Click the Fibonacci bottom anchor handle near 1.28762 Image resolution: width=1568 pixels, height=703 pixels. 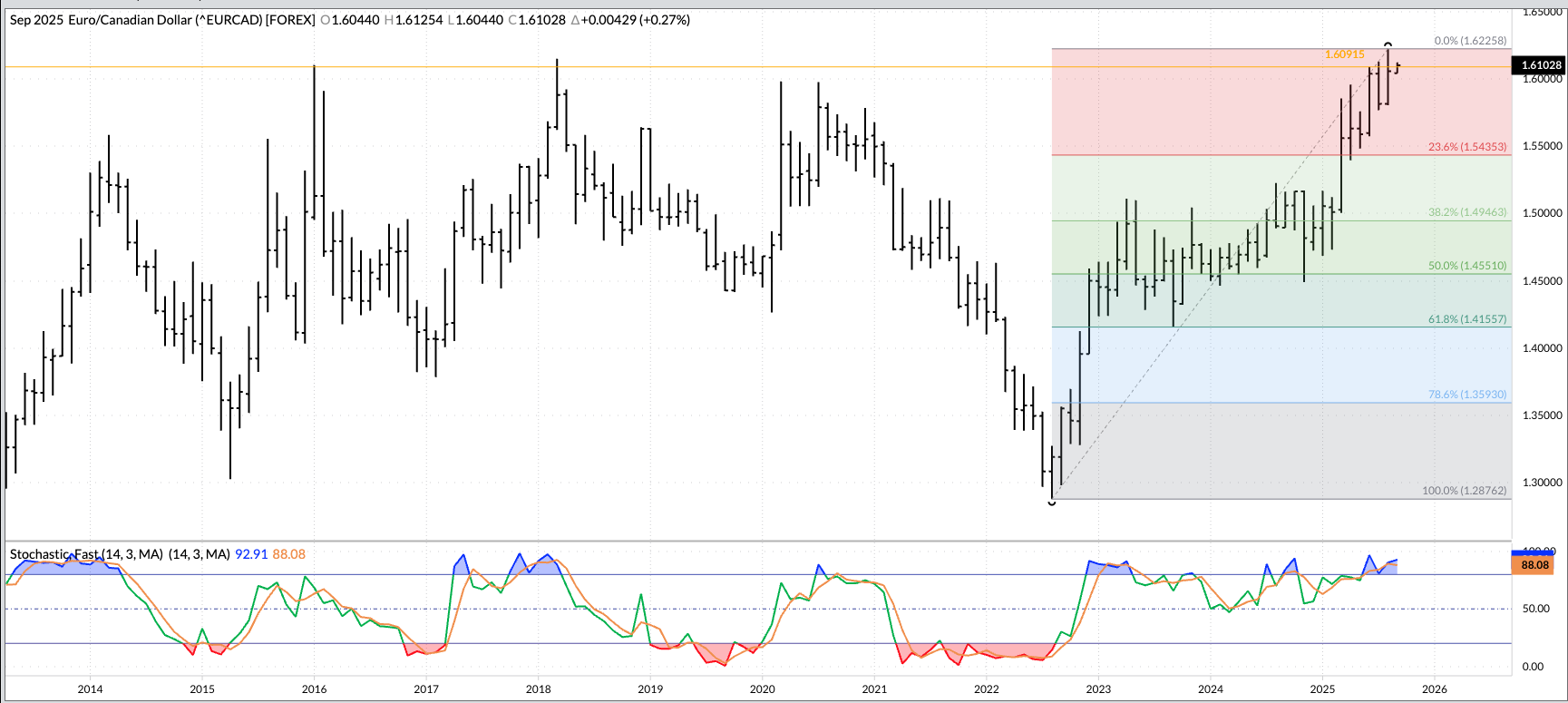point(1052,502)
